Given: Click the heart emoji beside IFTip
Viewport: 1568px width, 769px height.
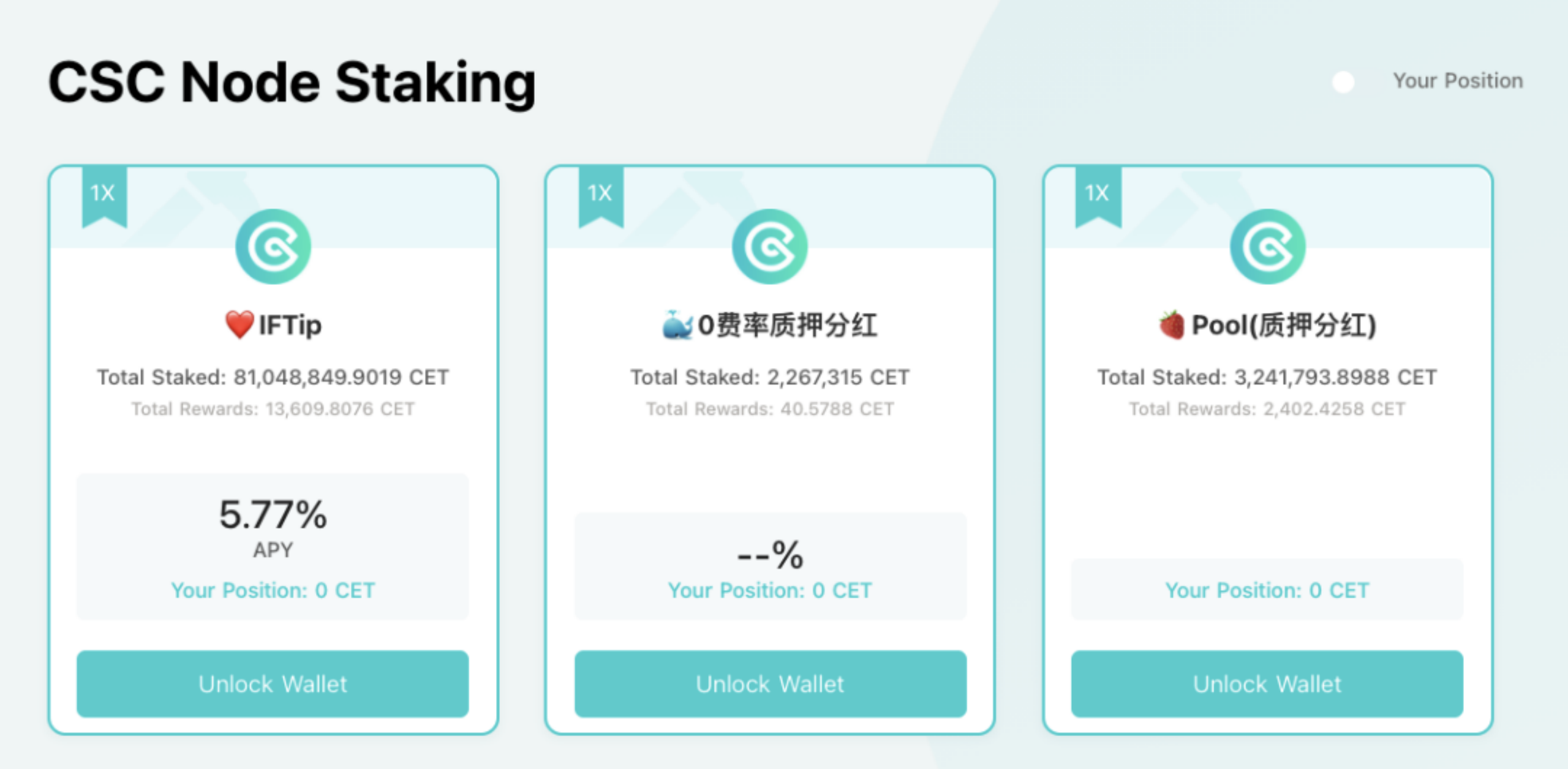Looking at the screenshot, I should coord(239,324).
